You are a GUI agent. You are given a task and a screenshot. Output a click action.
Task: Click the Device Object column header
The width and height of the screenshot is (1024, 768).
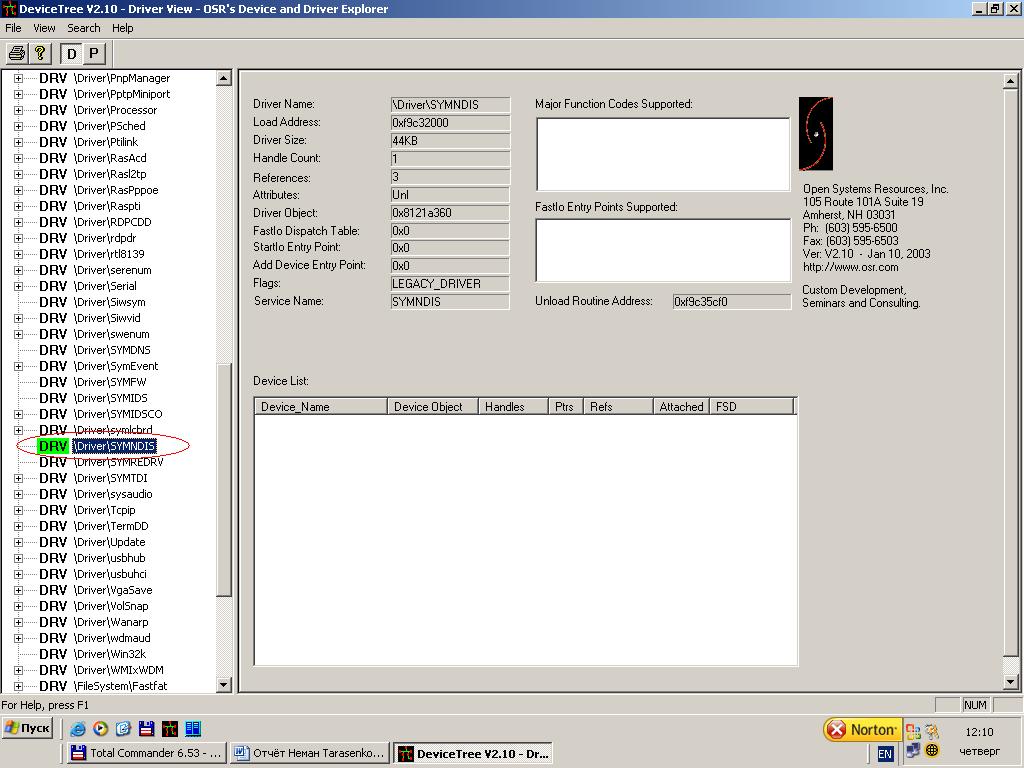(433, 407)
